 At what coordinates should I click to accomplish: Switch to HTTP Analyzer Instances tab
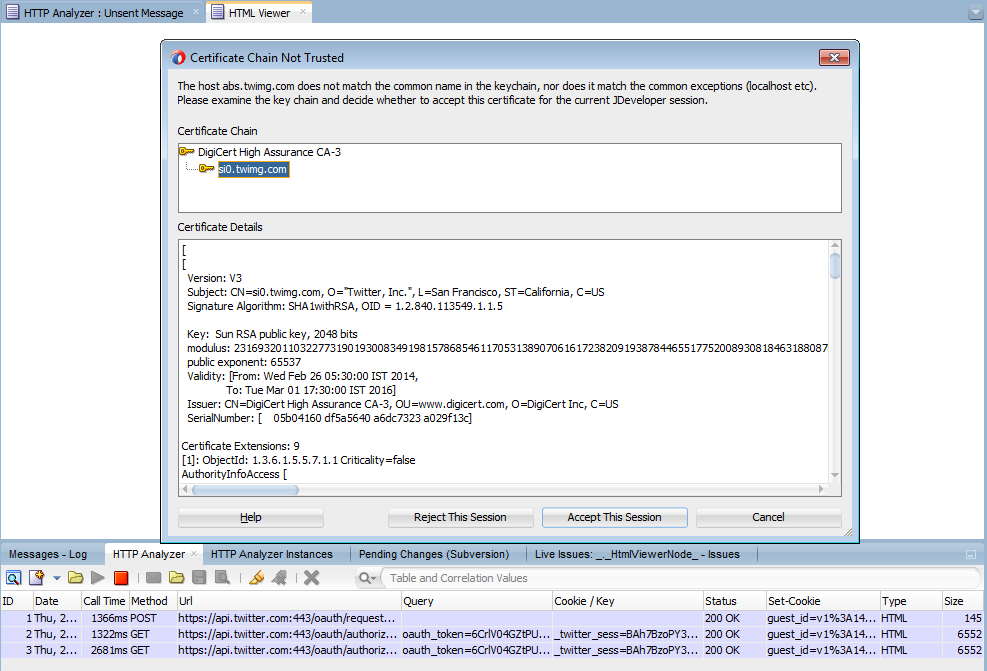[271, 555]
